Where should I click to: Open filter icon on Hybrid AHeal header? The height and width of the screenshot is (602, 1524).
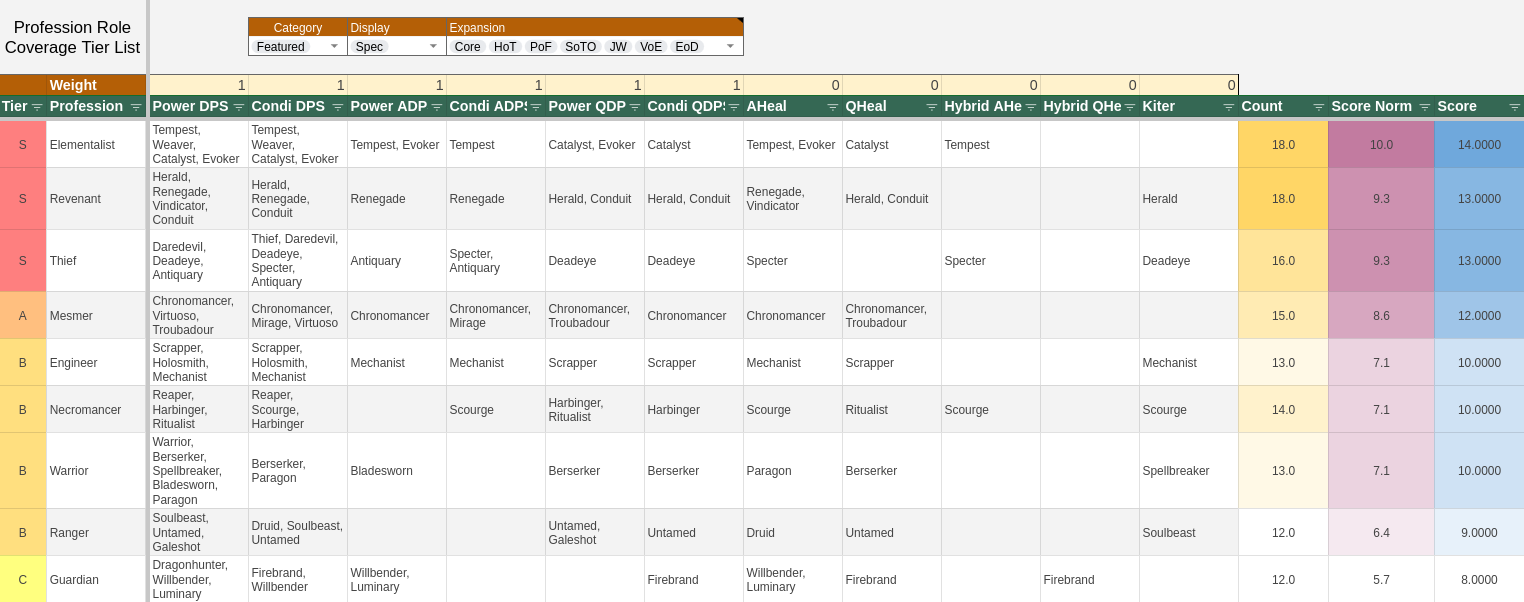(1031, 107)
